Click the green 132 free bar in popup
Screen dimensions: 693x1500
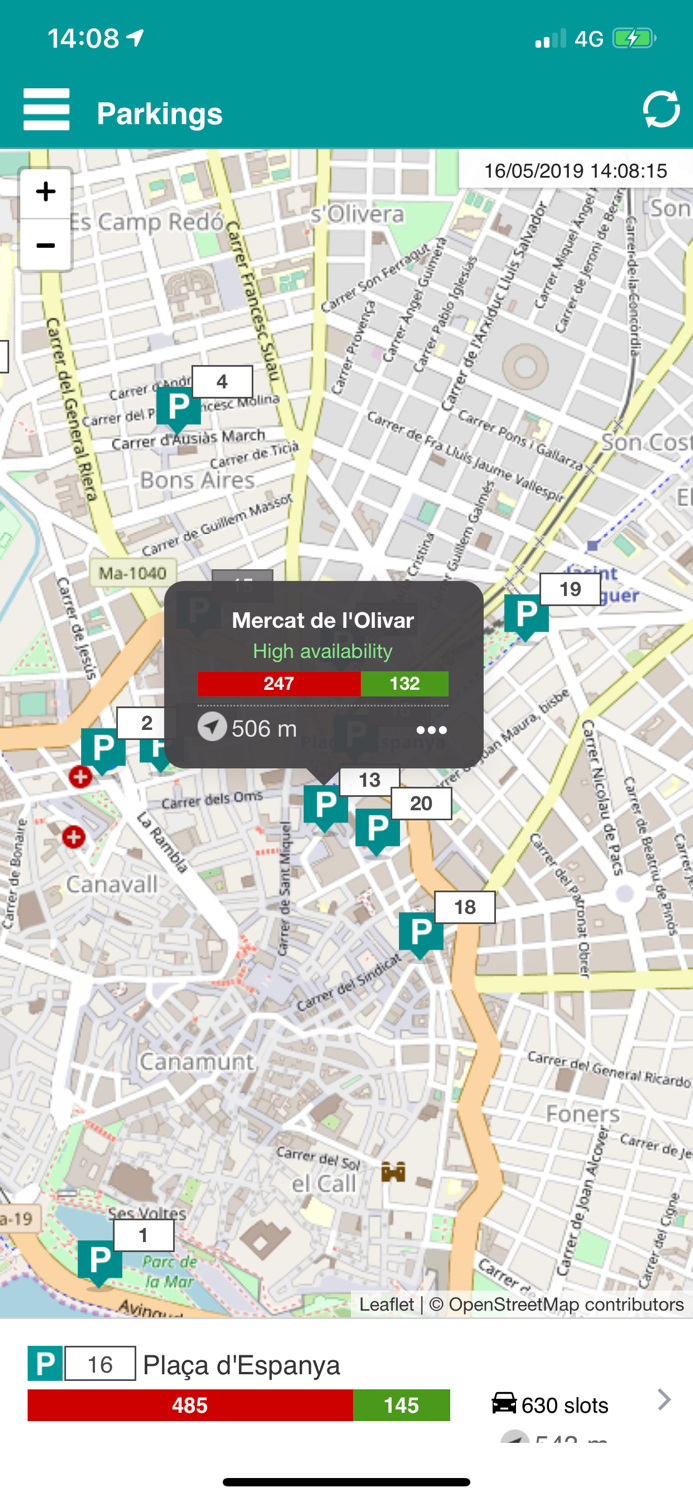click(404, 684)
